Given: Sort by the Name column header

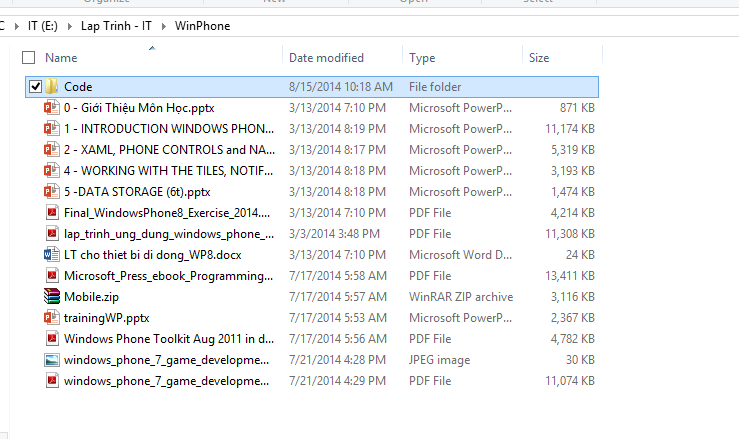Looking at the screenshot, I should [61, 58].
